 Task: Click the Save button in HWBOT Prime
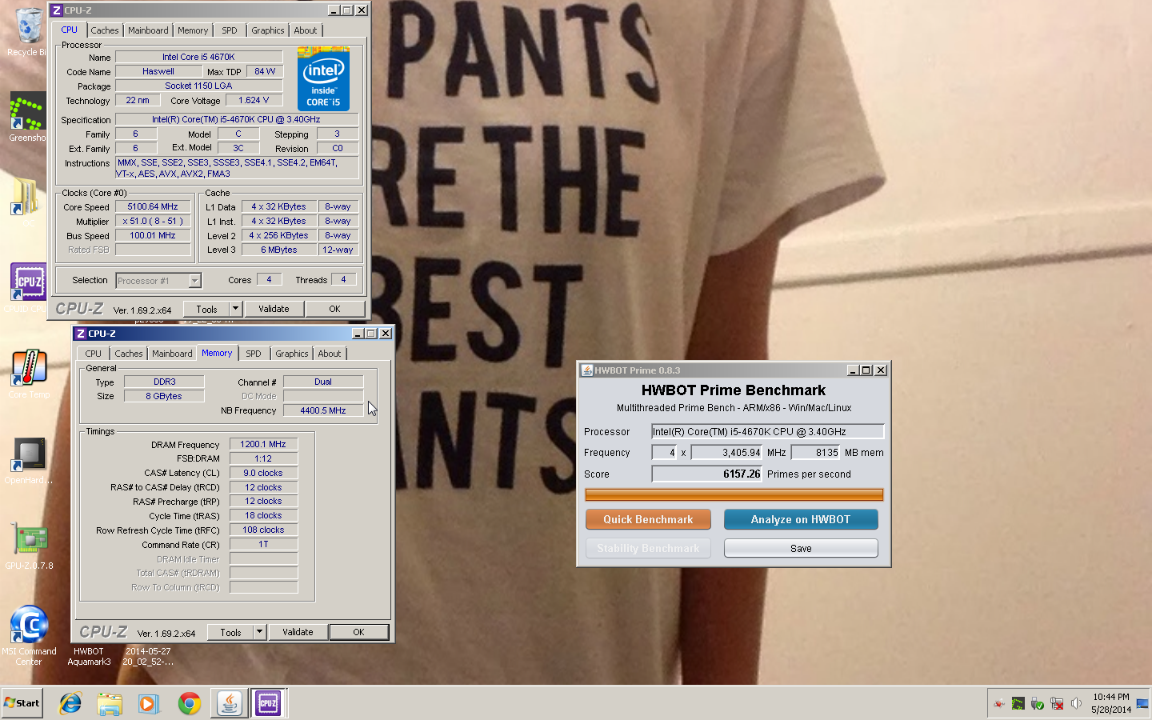801,549
